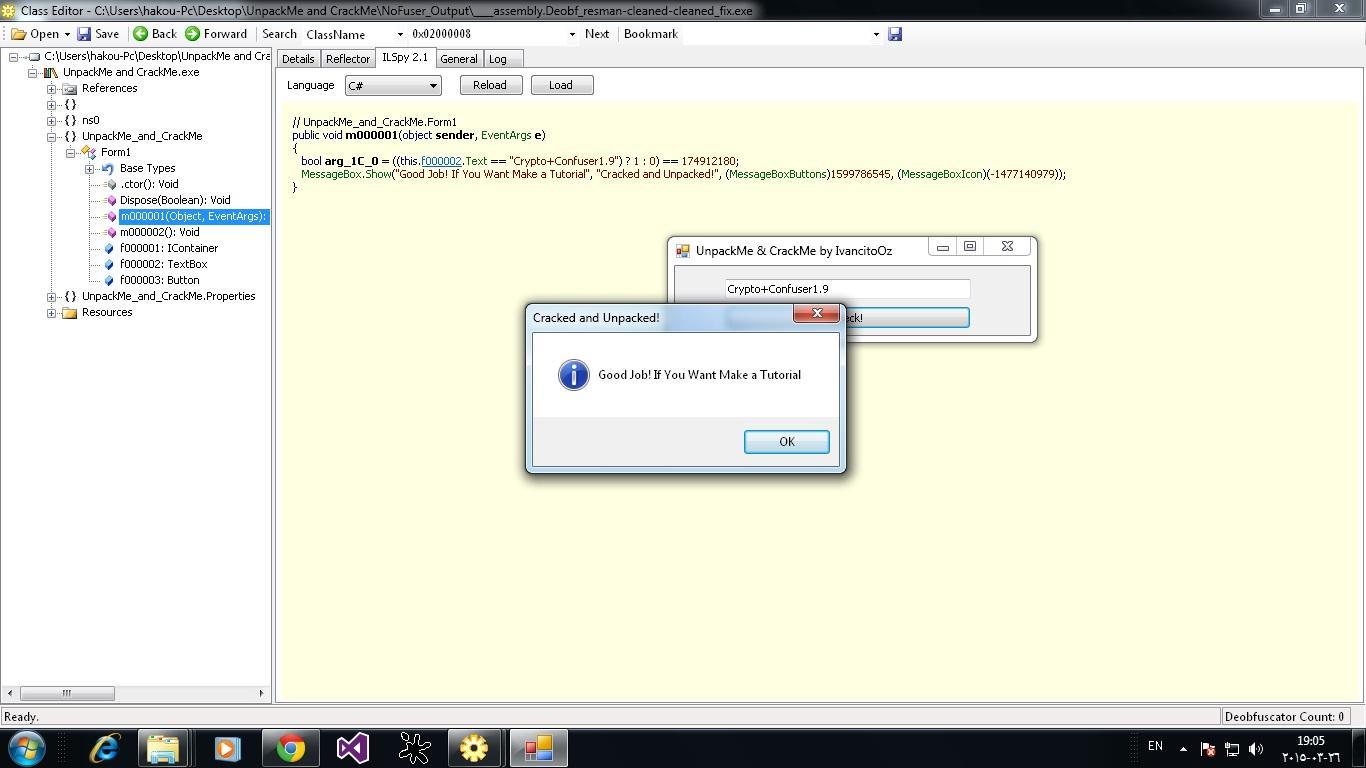Click the Reload button
Image resolution: width=1366 pixels, height=768 pixels.
pos(489,85)
